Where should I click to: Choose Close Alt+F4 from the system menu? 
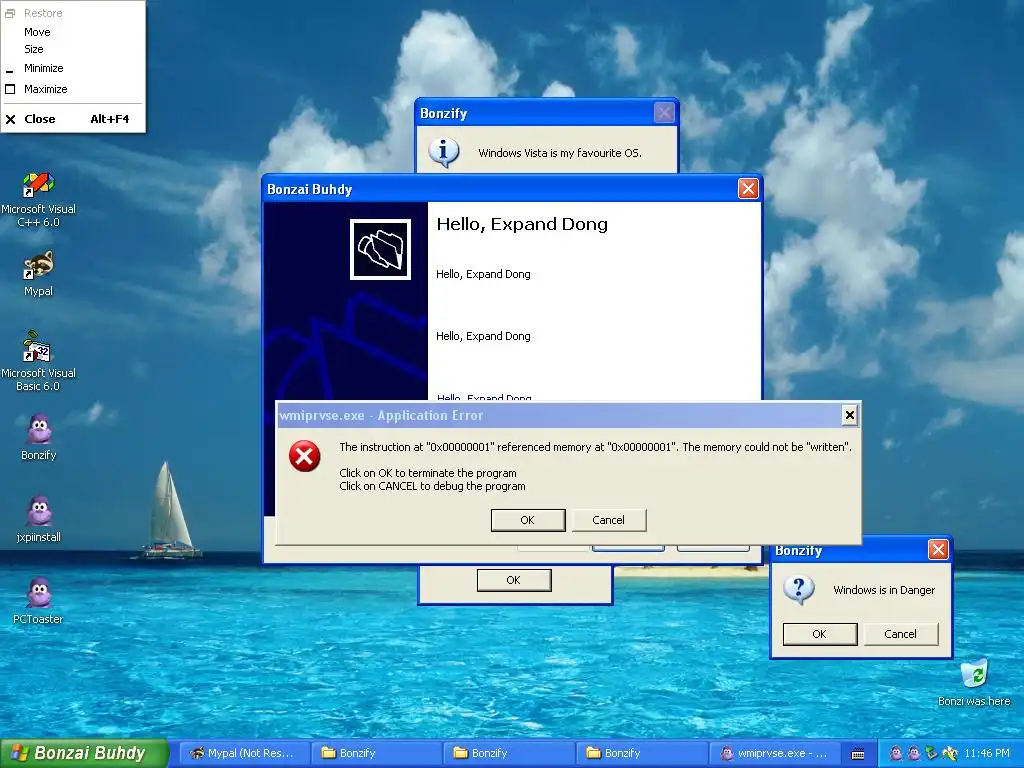pyautogui.click(x=73, y=119)
